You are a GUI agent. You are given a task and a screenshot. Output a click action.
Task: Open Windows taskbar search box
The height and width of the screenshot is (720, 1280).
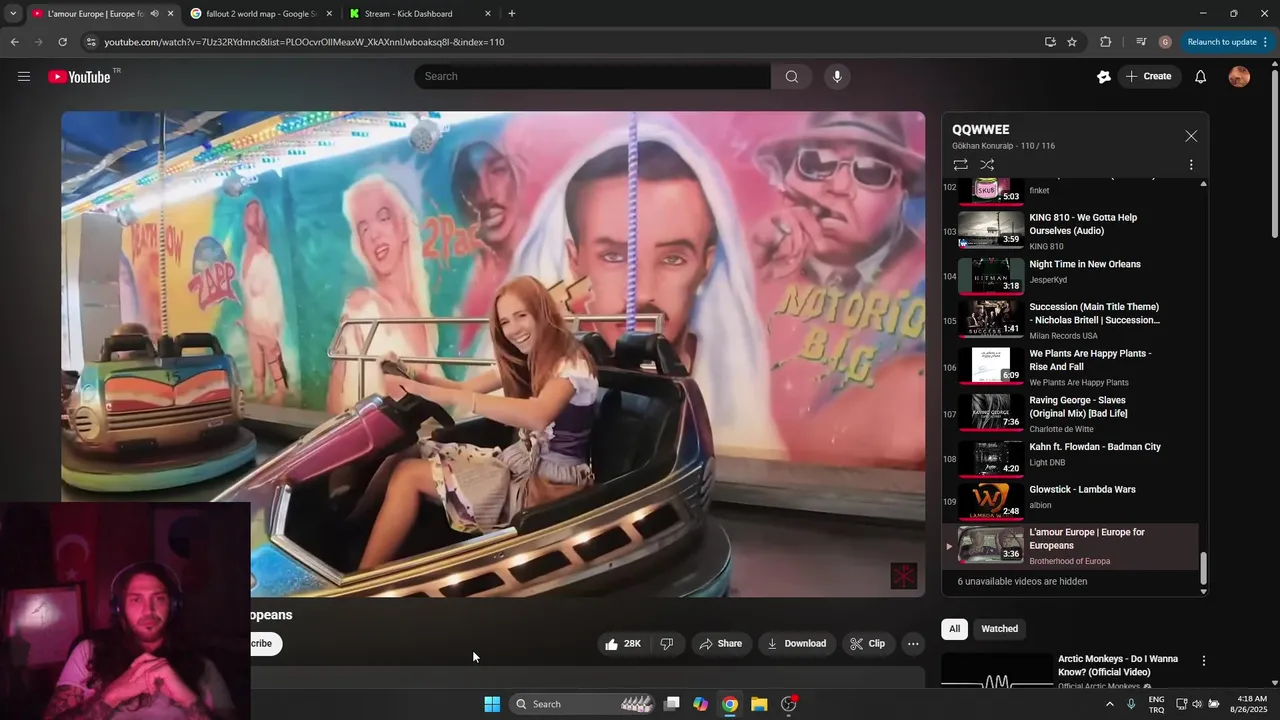click(x=584, y=704)
